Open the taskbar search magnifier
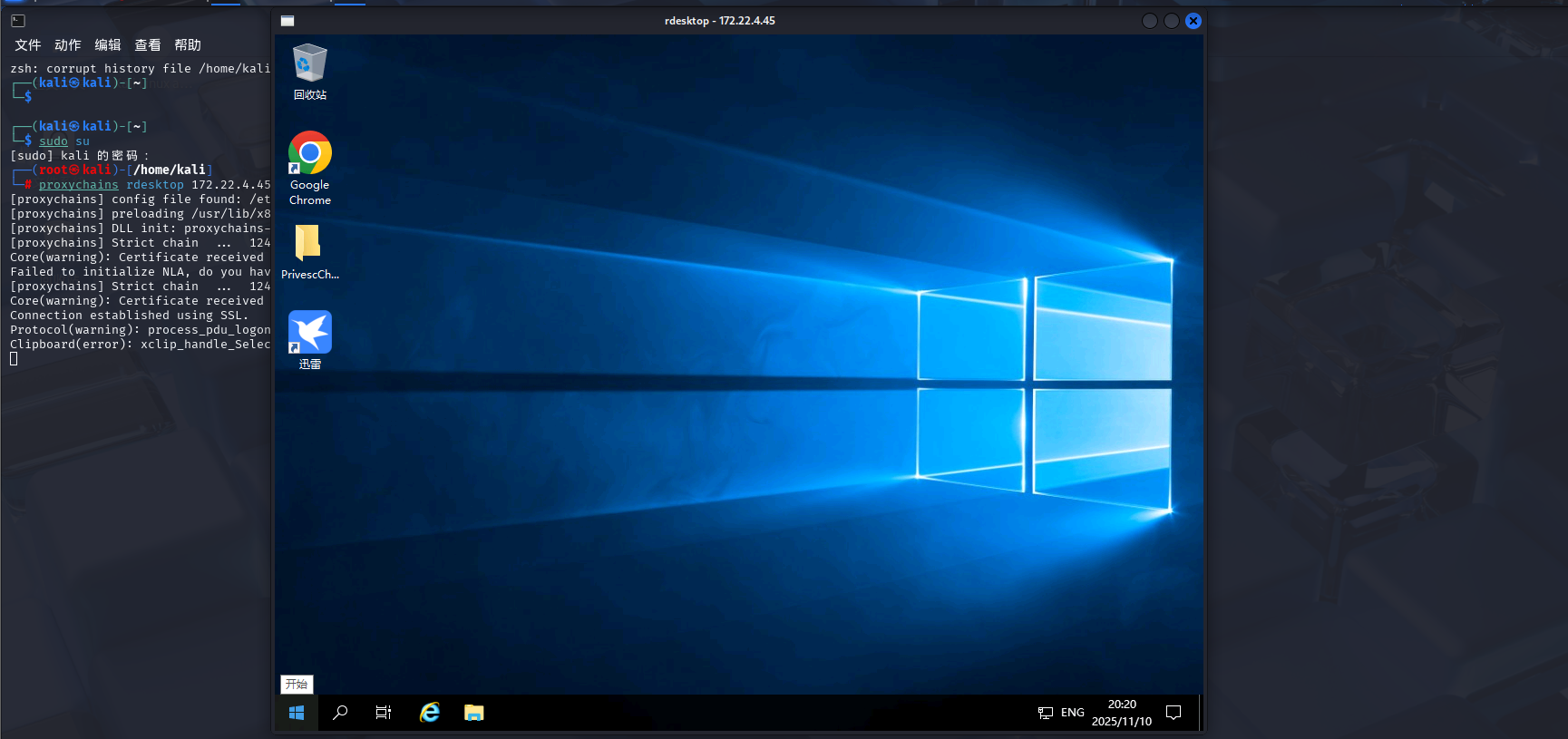Image resolution: width=1568 pixels, height=739 pixels. (x=340, y=713)
